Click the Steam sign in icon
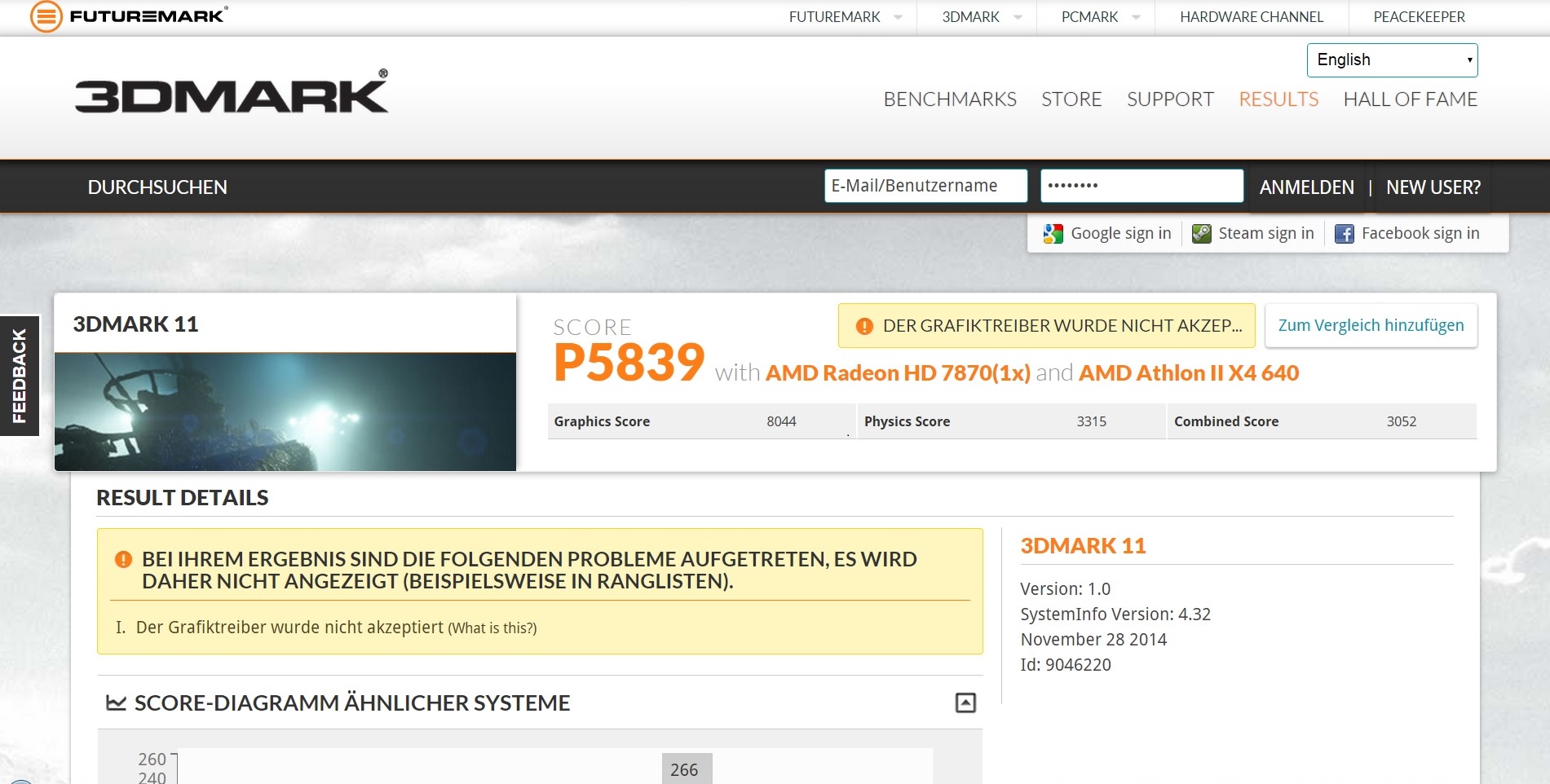Image resolution: width=1550 pixels, height=784 pixels. click(1201, 234)
